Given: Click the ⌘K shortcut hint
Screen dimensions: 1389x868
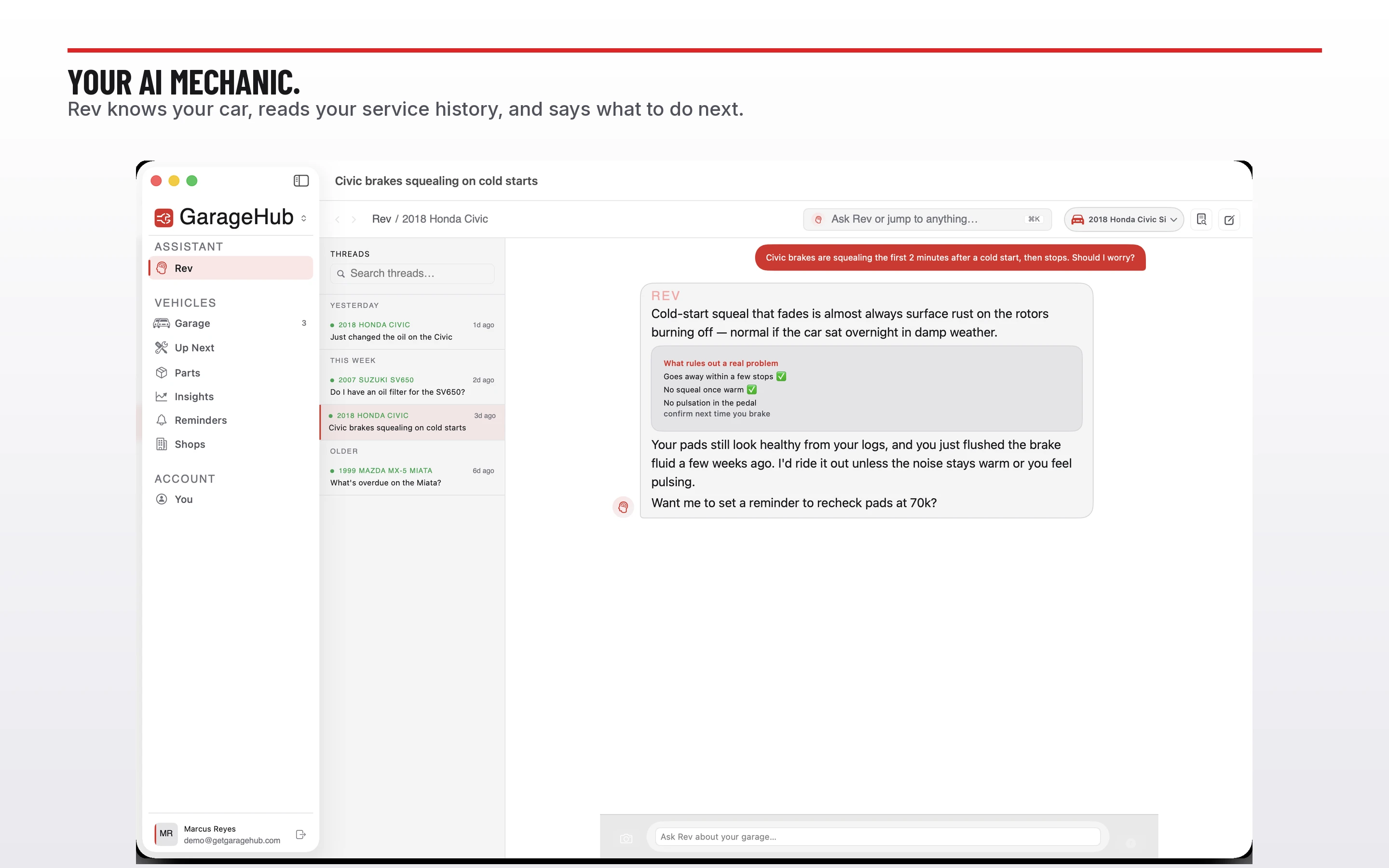Looking at the screenshot, I should point(1034,219).
